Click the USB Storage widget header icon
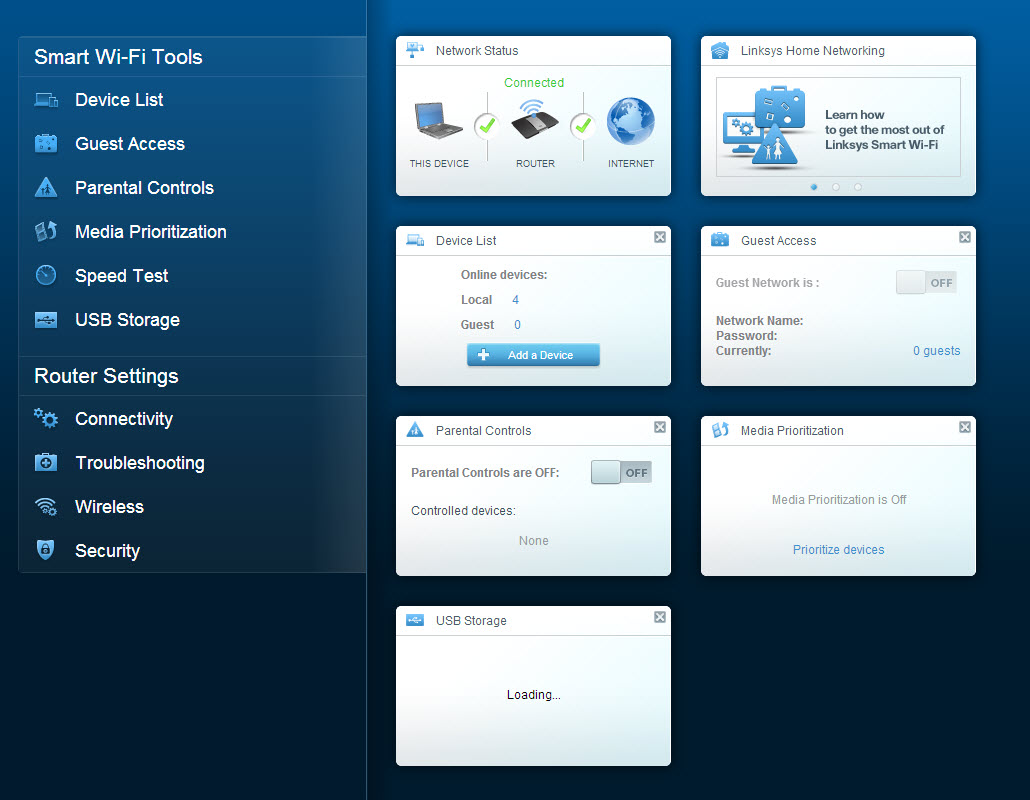 415,620
